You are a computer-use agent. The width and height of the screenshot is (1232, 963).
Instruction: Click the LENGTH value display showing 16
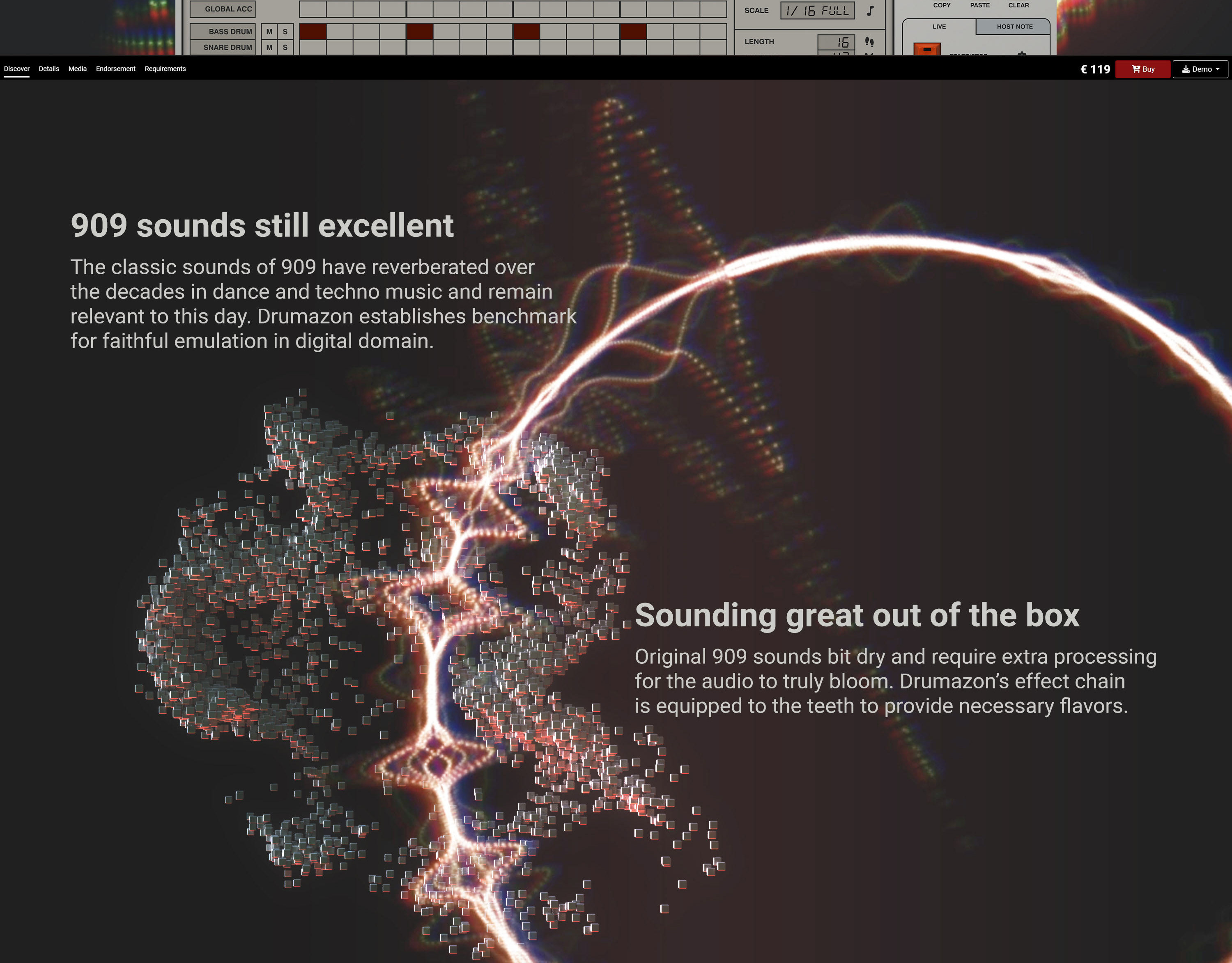coord(837,43)
